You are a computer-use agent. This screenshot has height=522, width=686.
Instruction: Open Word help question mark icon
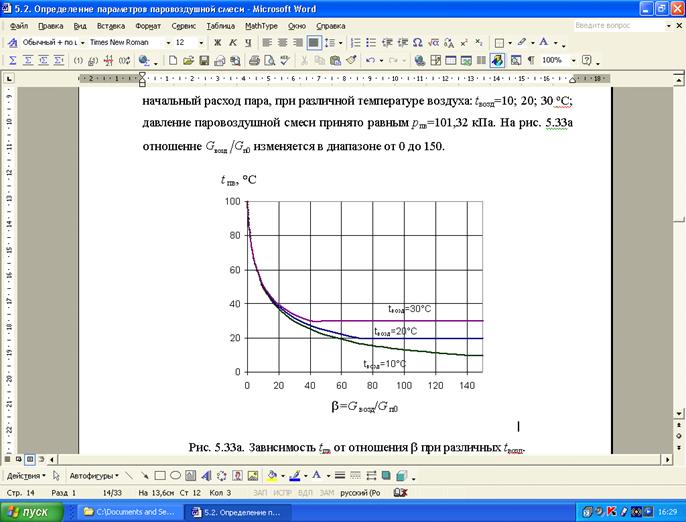coord(587,60)
